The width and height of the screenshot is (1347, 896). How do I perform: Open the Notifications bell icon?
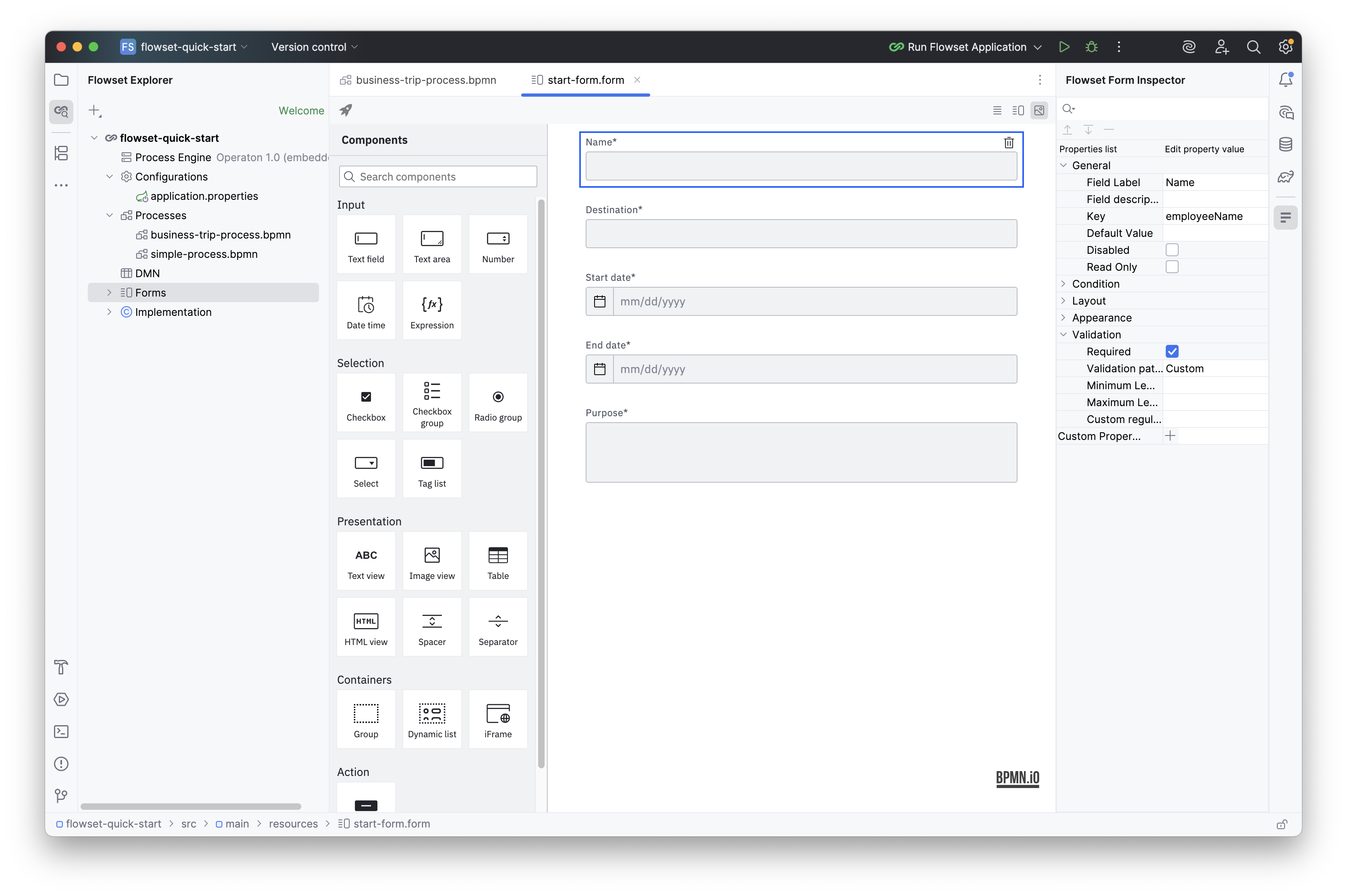tap(1286, 79)
